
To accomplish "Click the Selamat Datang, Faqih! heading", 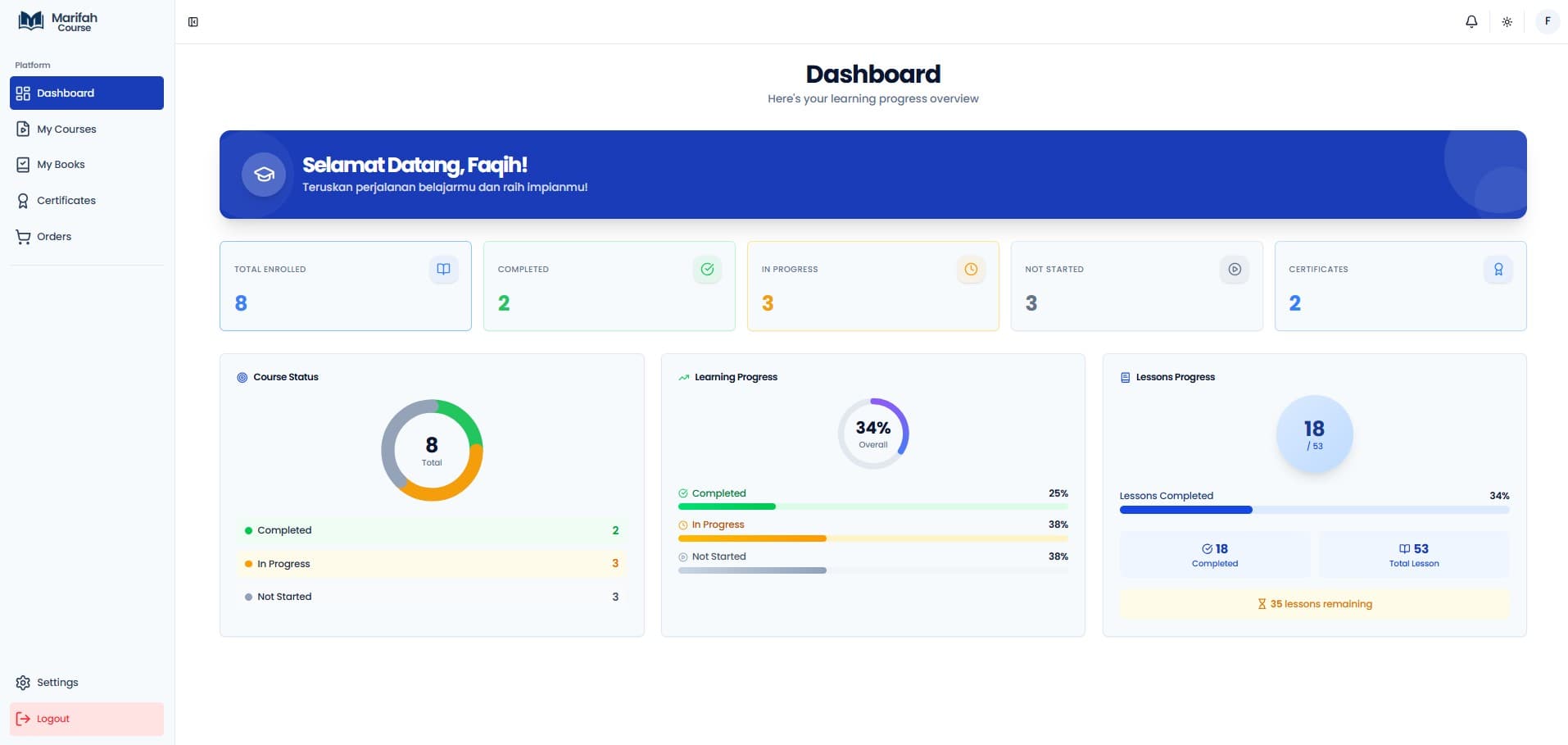I will [x=415, y=165].
